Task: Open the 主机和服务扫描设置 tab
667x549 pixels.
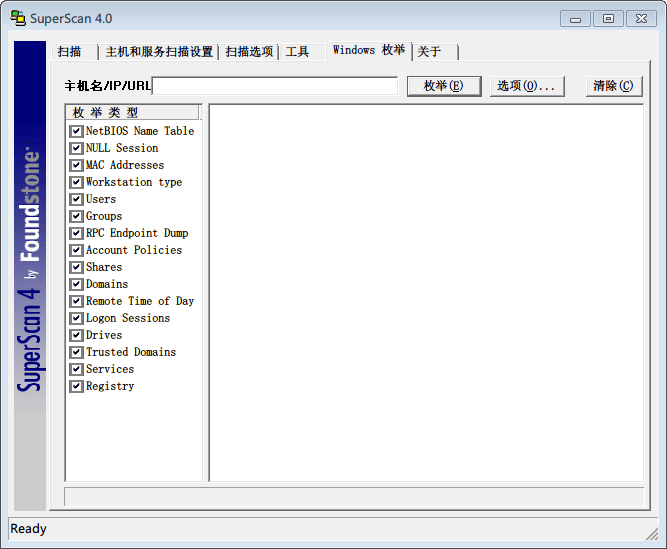Action: [159, 52]
